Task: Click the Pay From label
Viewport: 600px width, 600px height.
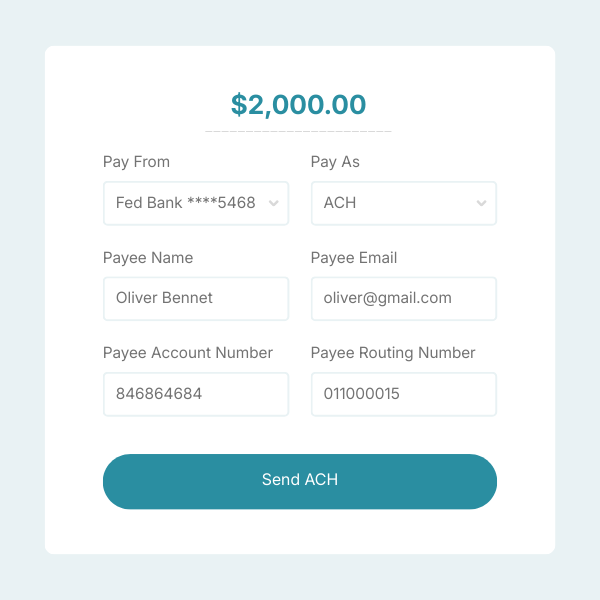Action: pyautogui.click(x=136, y=162)
